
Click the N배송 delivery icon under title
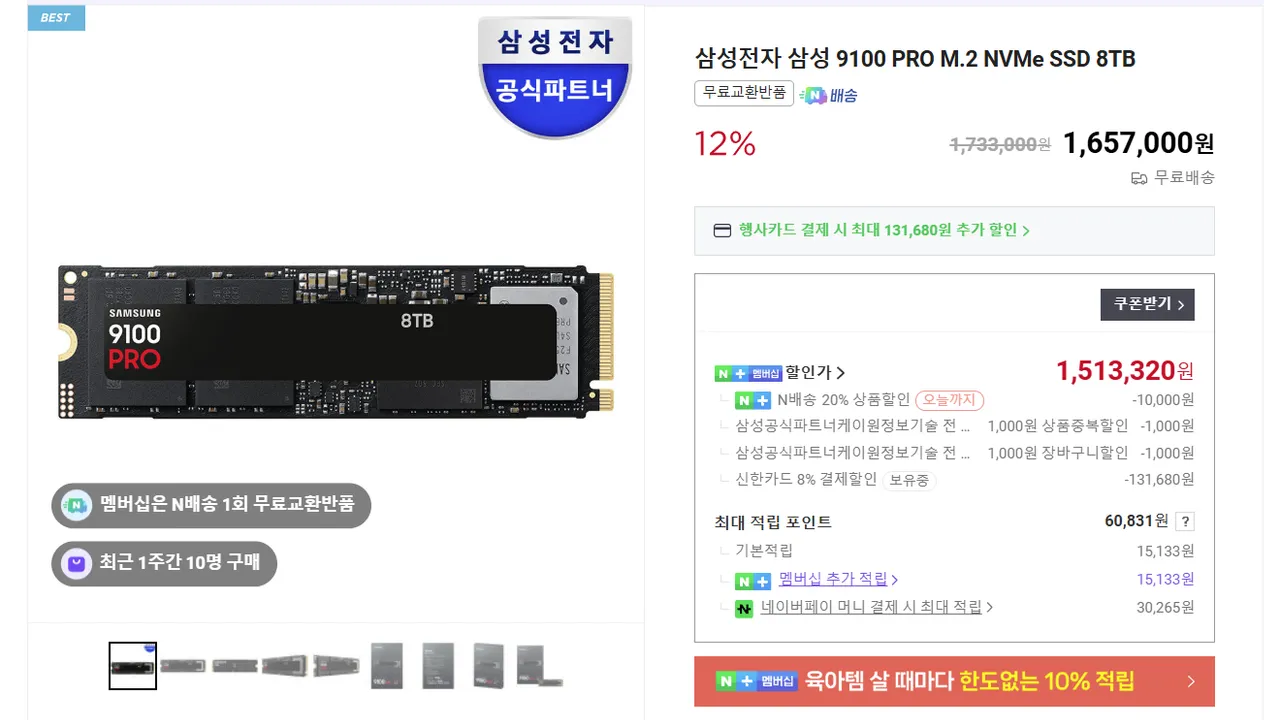pos(813,96)
